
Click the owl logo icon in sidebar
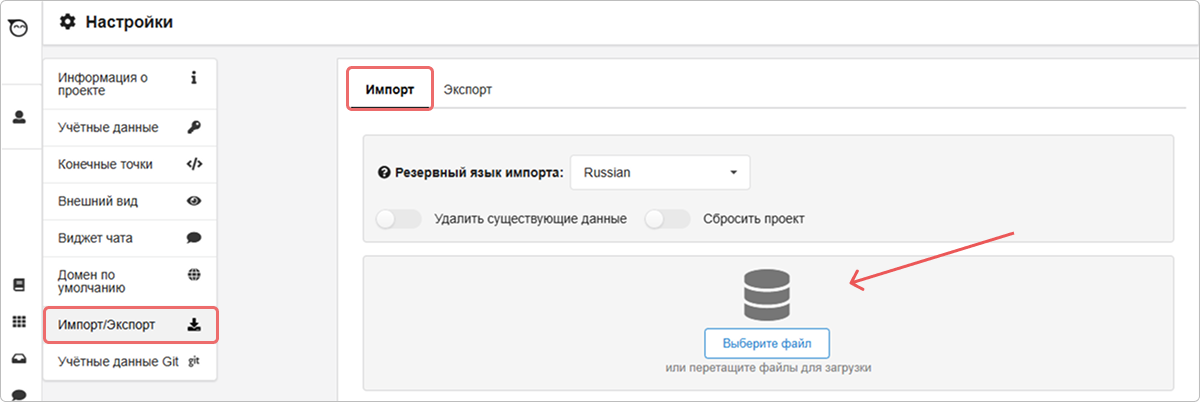pos(18,30)
